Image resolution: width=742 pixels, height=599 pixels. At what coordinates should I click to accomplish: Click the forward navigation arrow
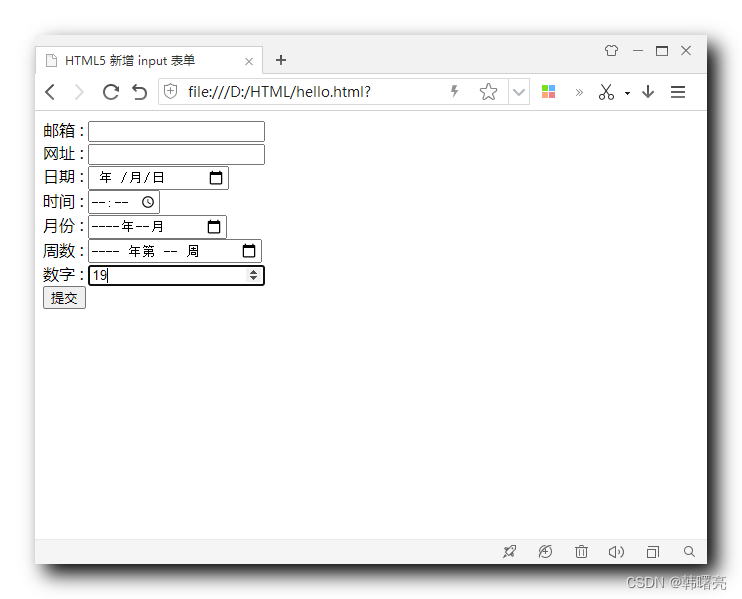[x=79, y=92]
